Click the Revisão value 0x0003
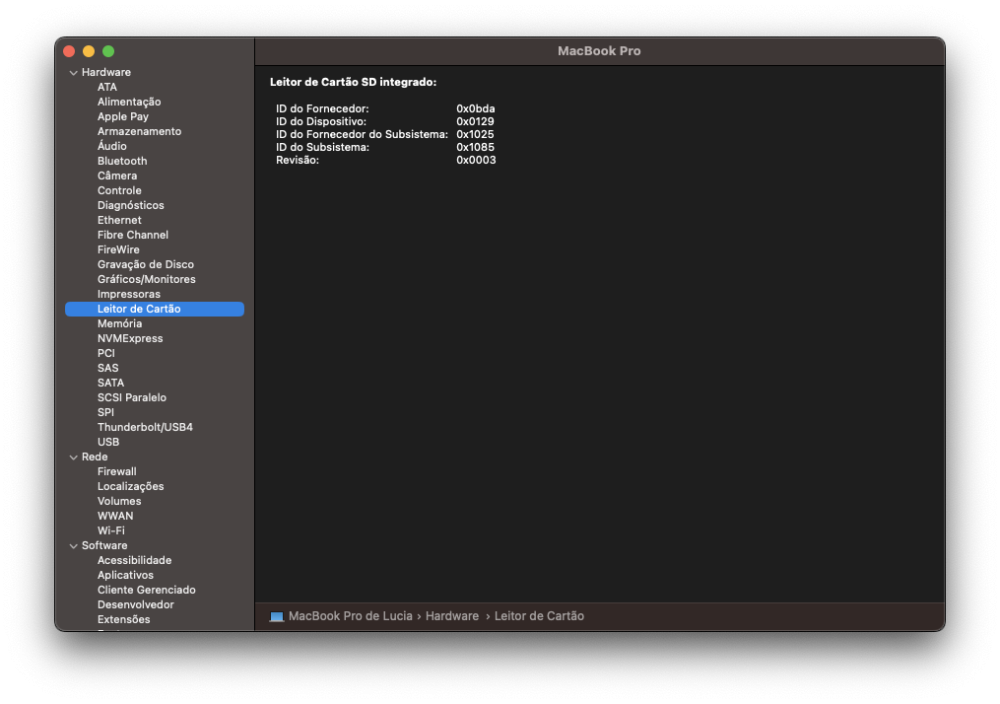 [476, 160]
